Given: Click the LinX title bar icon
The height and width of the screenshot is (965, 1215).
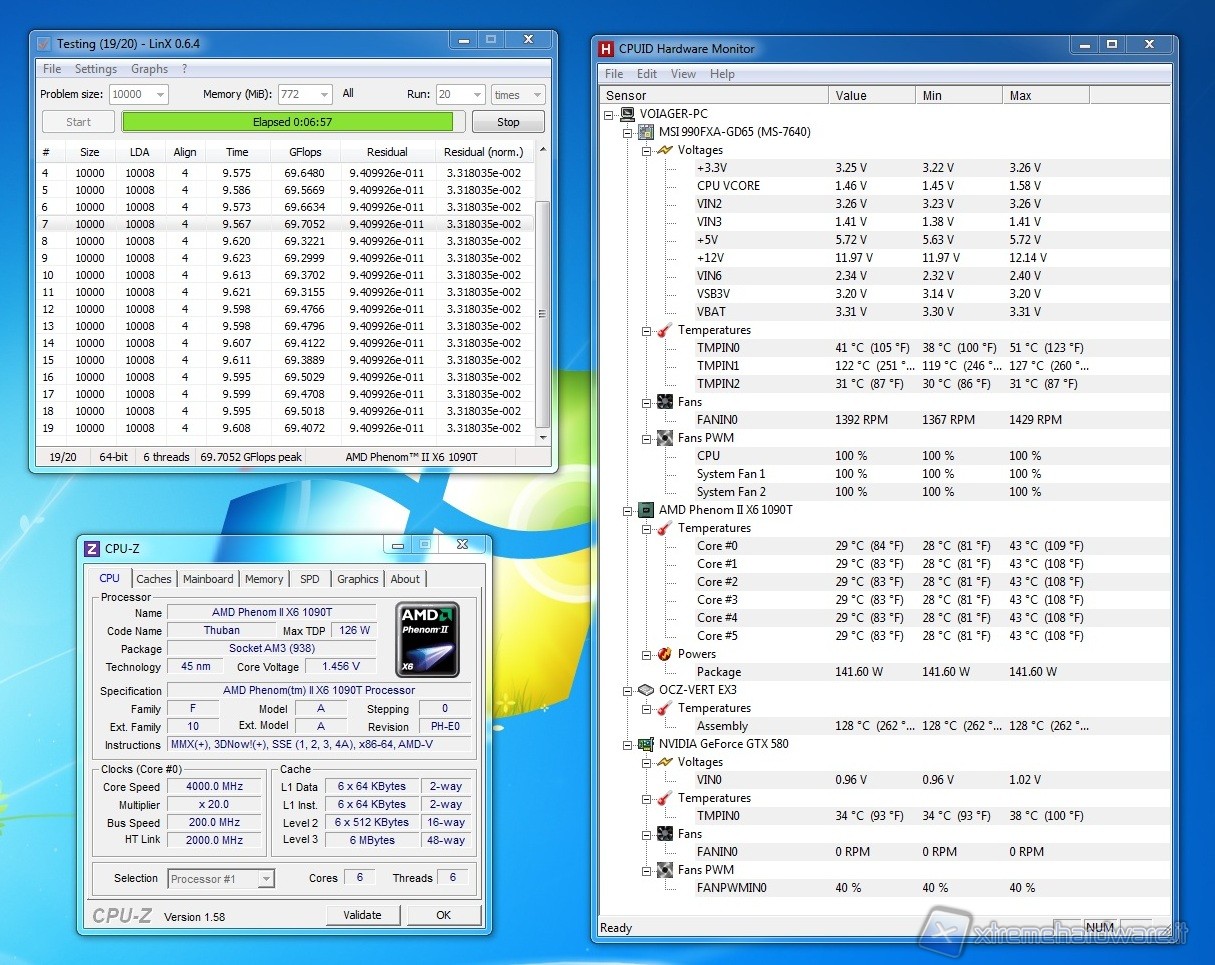Looking at the screenshot, I should click(x=43, y=44).
